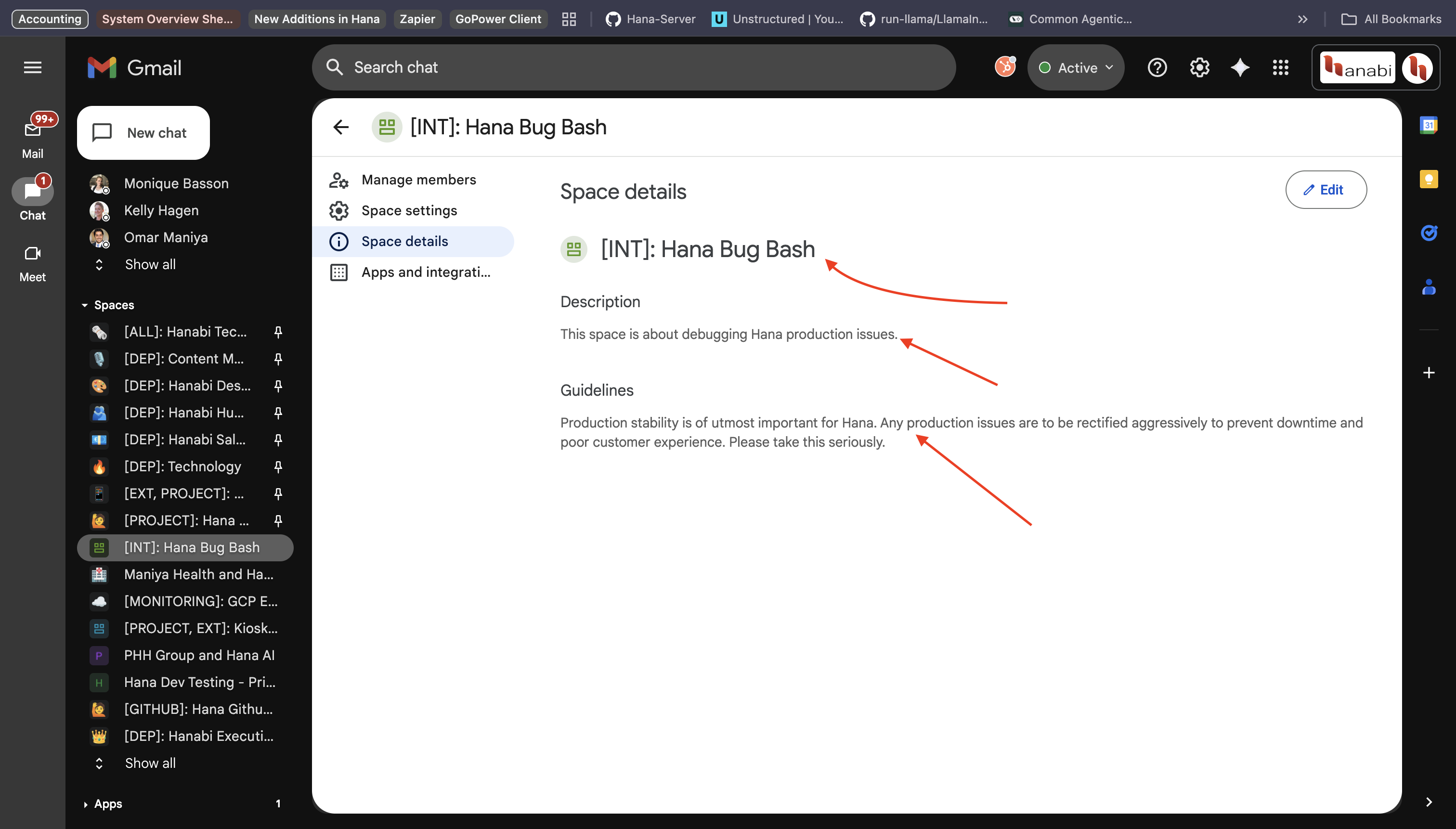Unpin the [DEP]: Hanabi Sal... space
The height and width of the screenshot is (829, 1456).
[278, 440]
